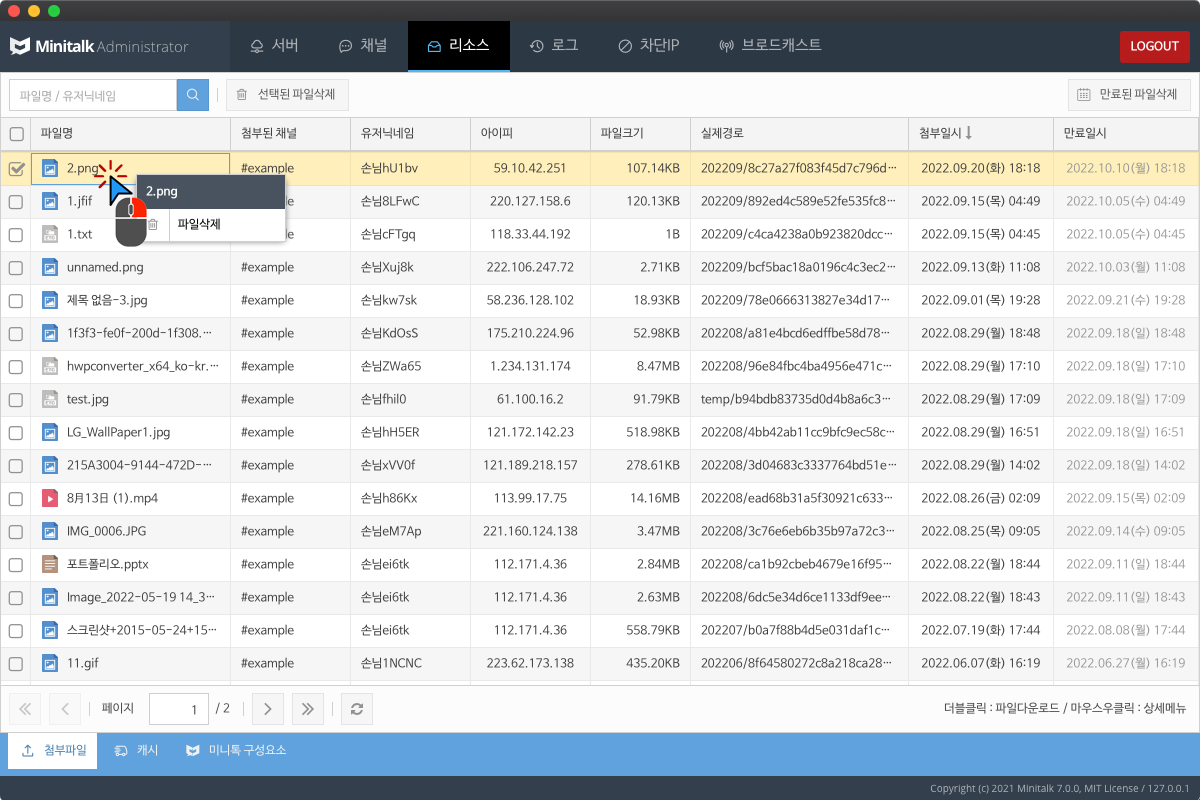
Task: Click the Minitalk Administrator logo
Action: click(x=99, y=46)
